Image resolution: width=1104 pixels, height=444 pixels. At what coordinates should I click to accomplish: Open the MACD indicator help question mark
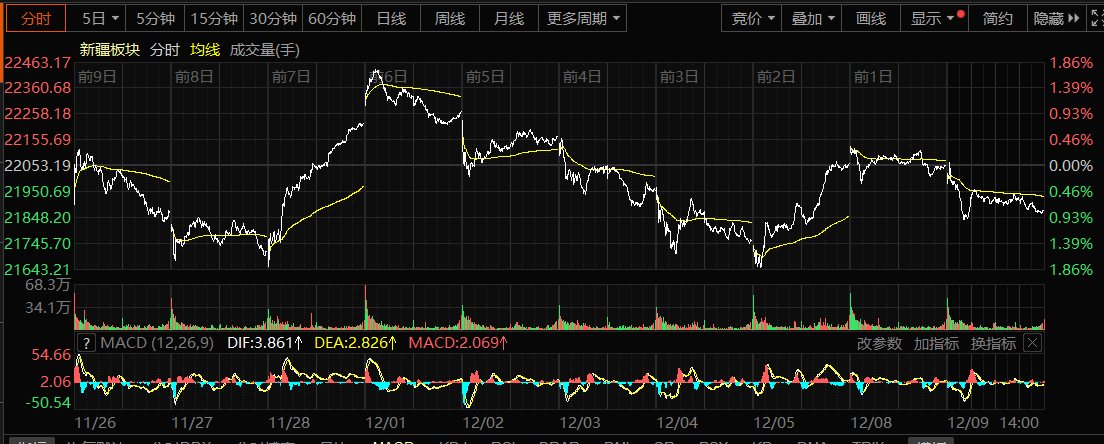coord(86,343)
